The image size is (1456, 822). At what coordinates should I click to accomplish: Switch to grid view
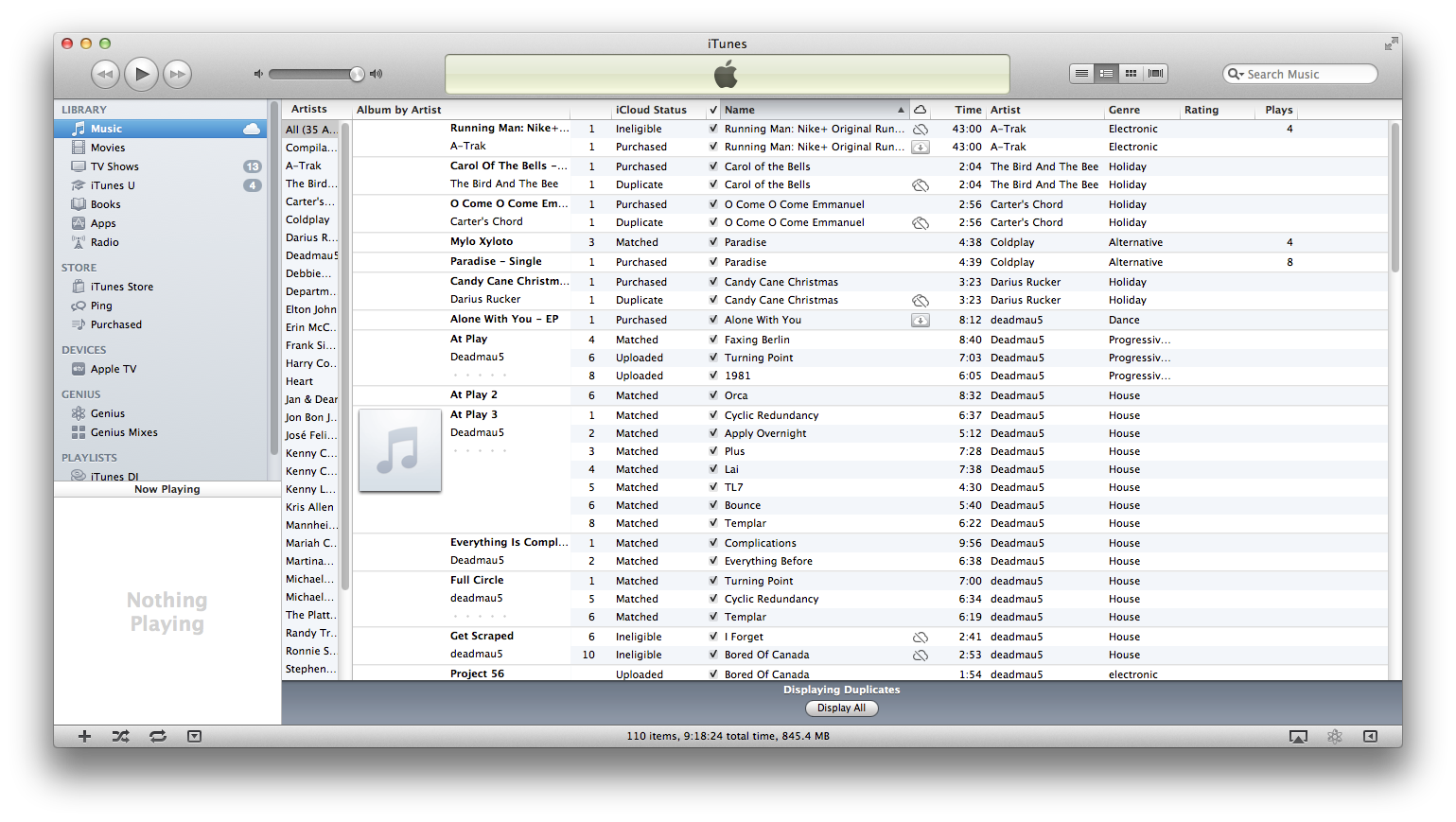tap(1131, 74)
